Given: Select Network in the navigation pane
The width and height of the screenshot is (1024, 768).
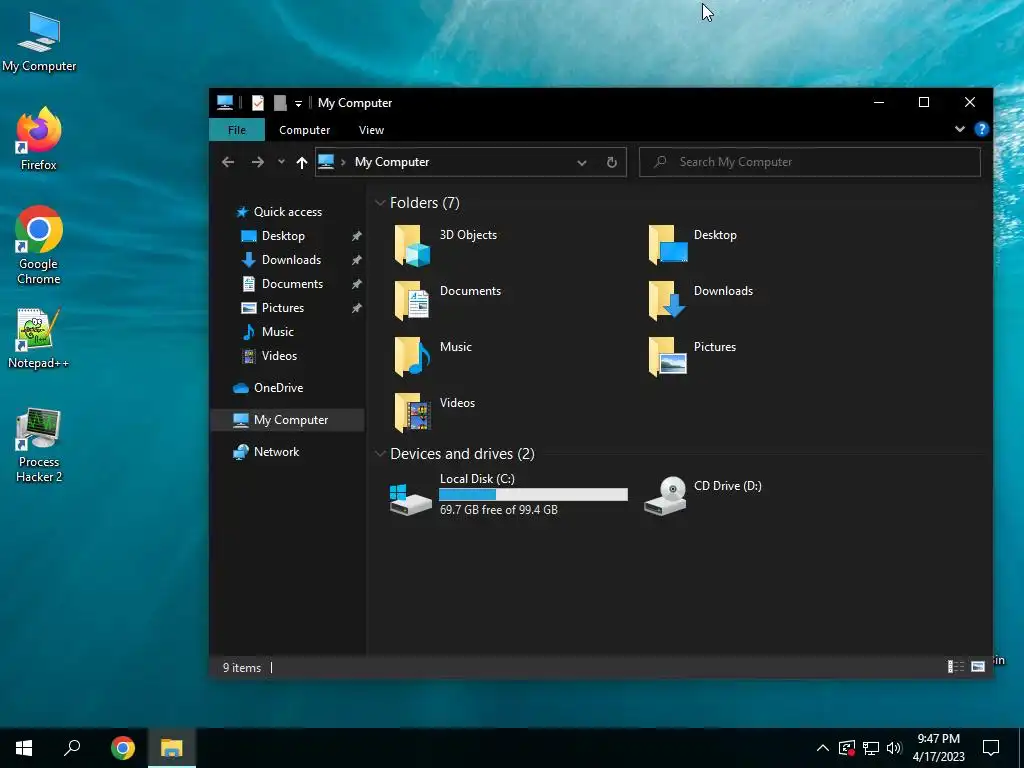Looking at the screenshot, I should pyautogui.click(x=276, y=452).
